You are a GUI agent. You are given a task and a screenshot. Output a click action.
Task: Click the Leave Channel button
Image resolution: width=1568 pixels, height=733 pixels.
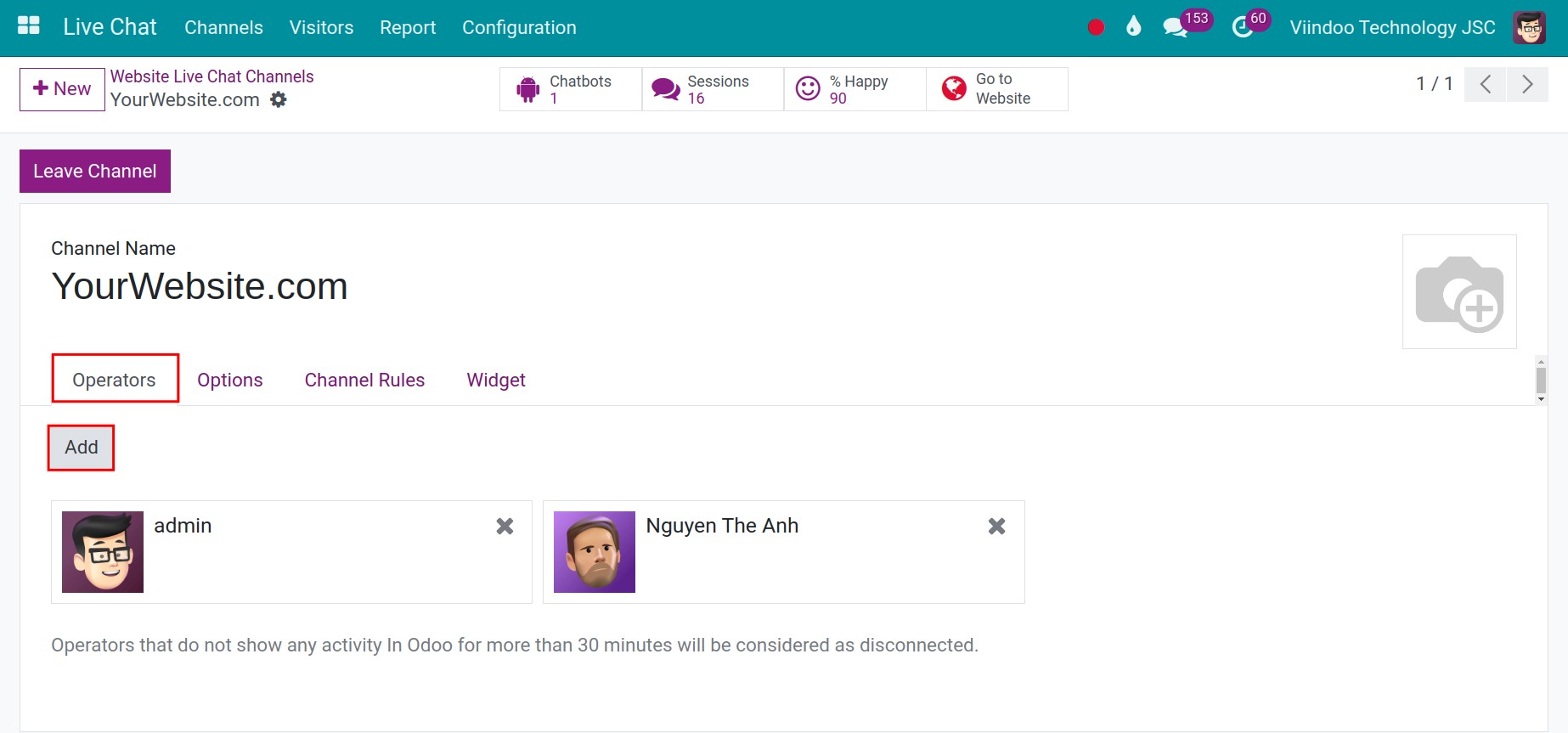click(x=95, y=171)
